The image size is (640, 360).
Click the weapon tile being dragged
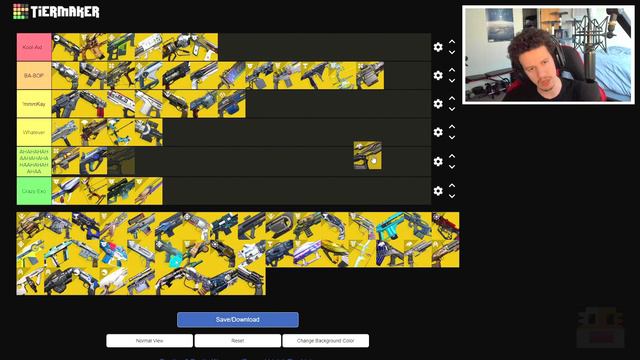(x=368, y=155)
